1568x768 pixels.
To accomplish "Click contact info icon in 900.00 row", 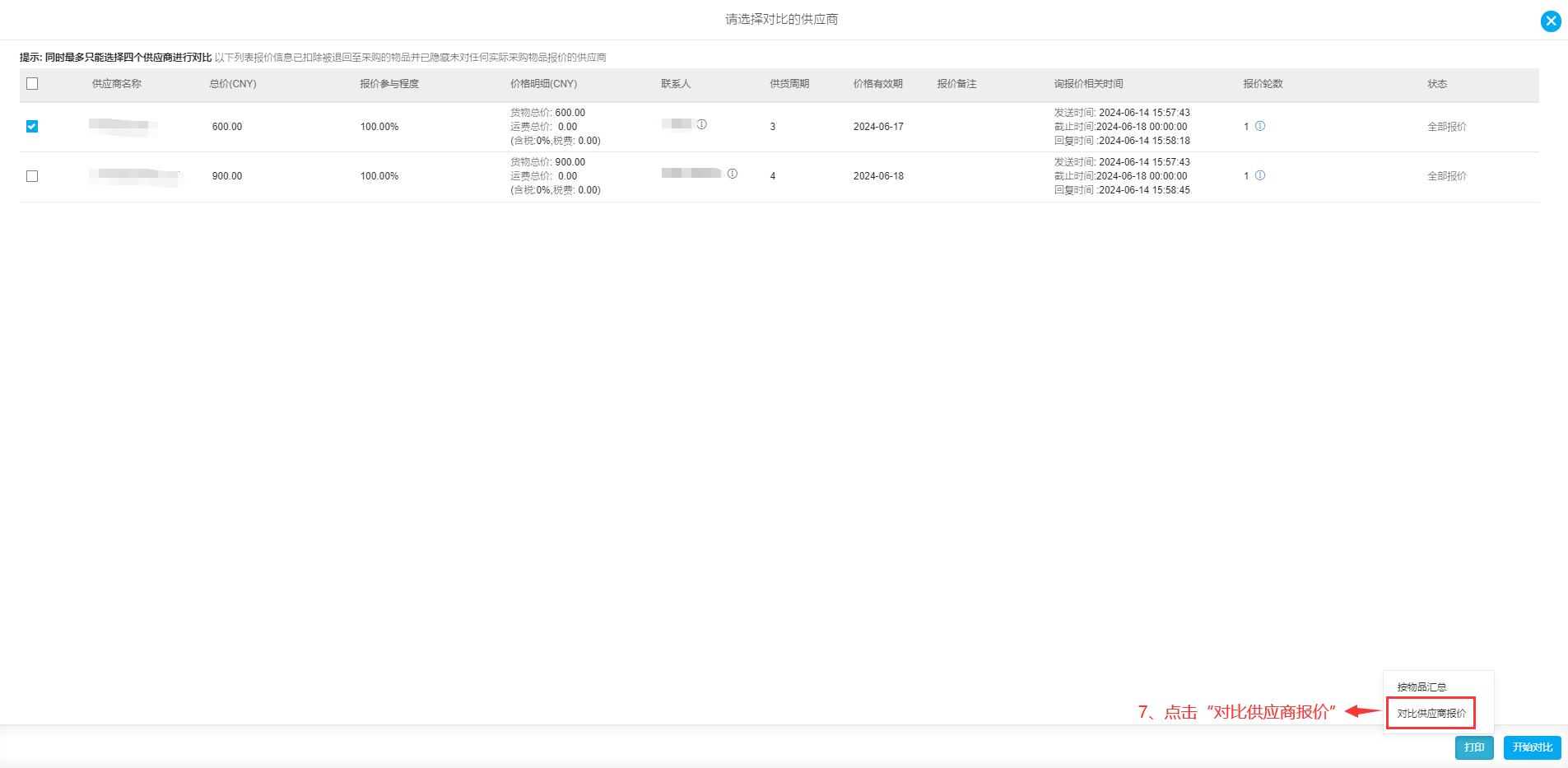I will (x=733, y=174).
